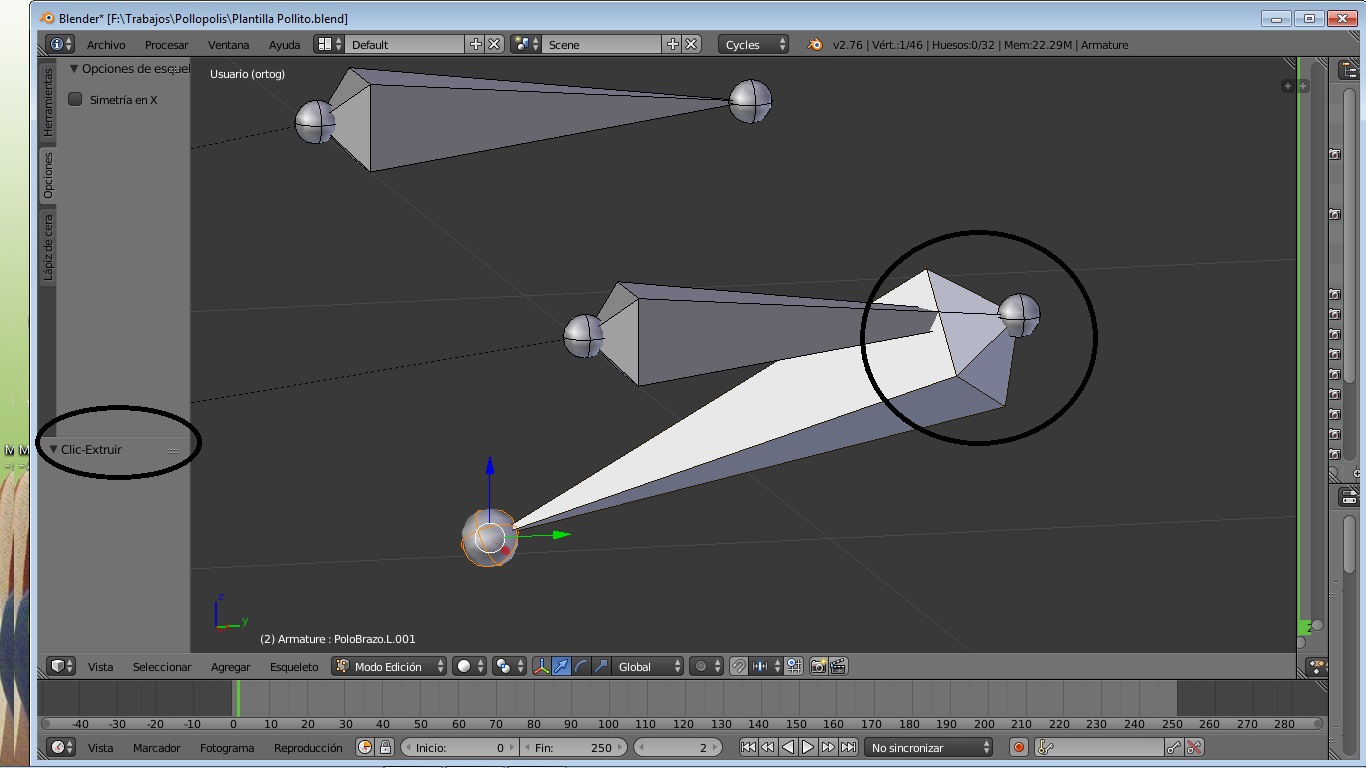Enable the Simetría en X checkbox

click(75, 99)
